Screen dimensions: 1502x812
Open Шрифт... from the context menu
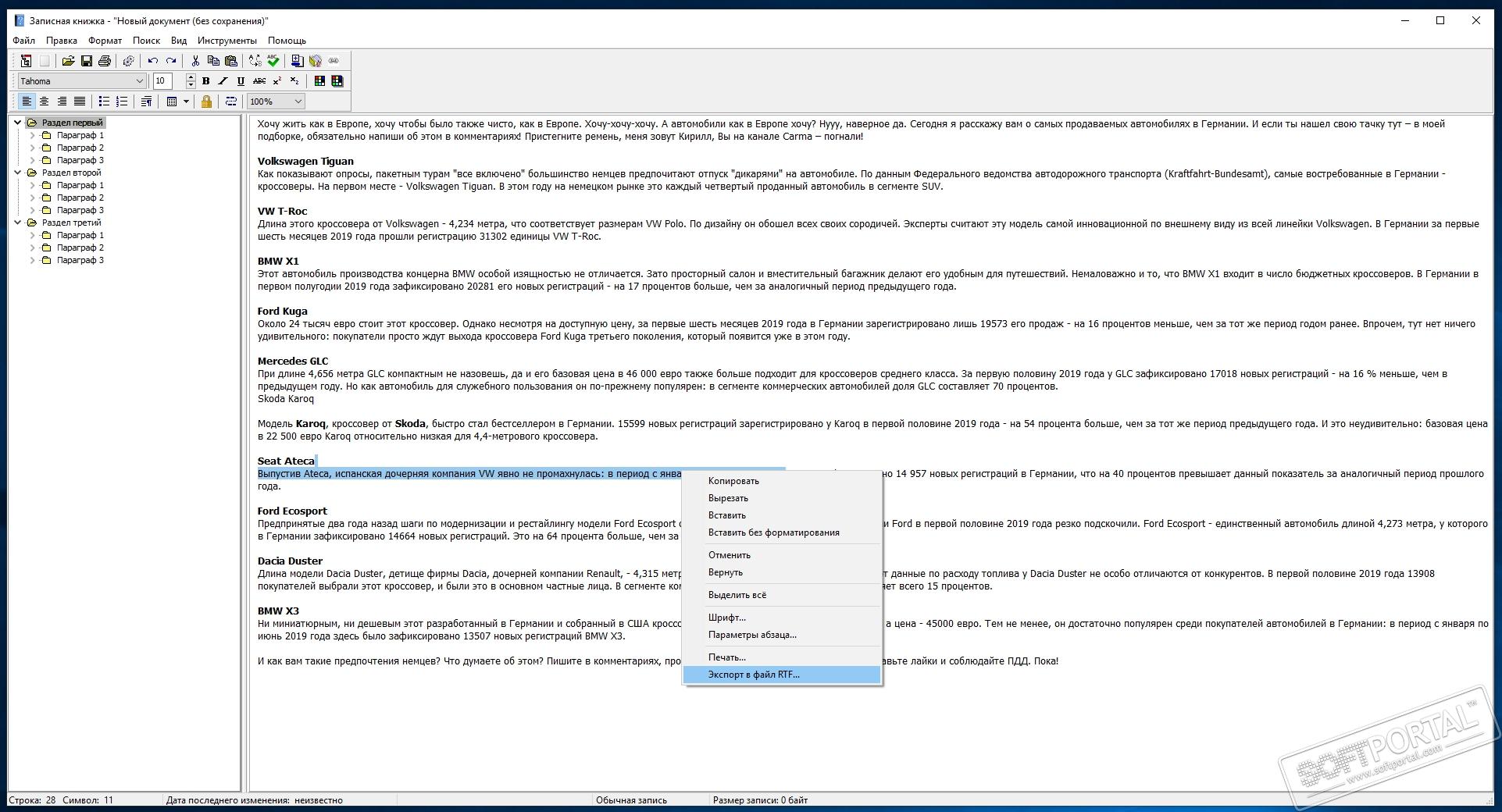782,618
